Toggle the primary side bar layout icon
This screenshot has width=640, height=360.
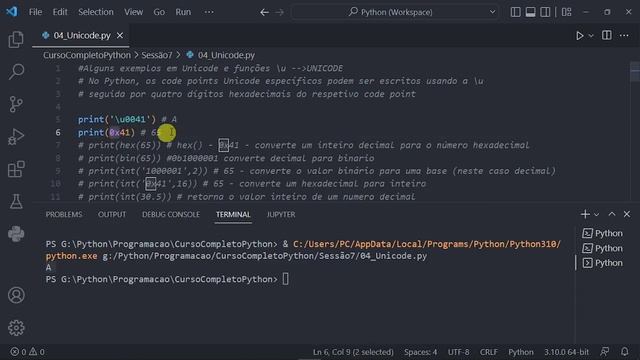point(516,12)
